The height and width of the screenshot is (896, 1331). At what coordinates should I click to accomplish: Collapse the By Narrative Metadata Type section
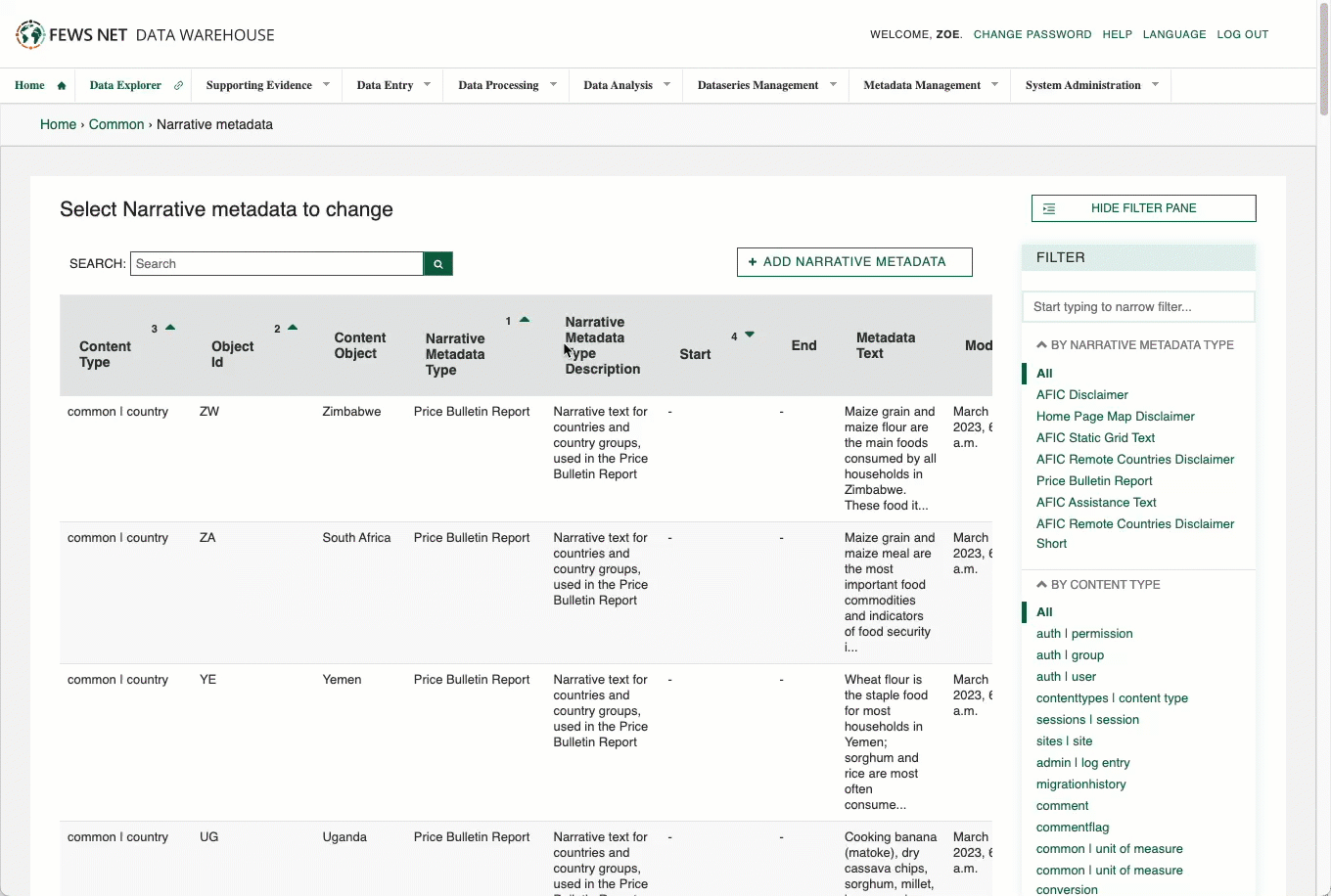coord(1041,344)
